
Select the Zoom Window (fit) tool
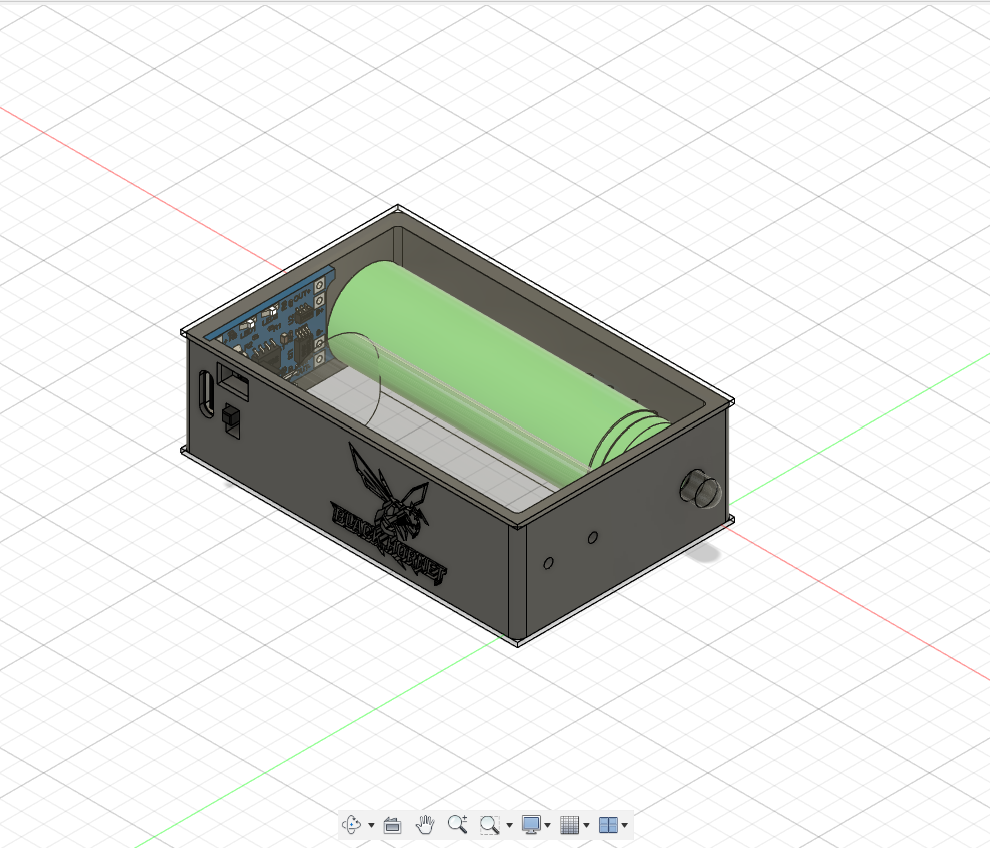click(489, 824)
